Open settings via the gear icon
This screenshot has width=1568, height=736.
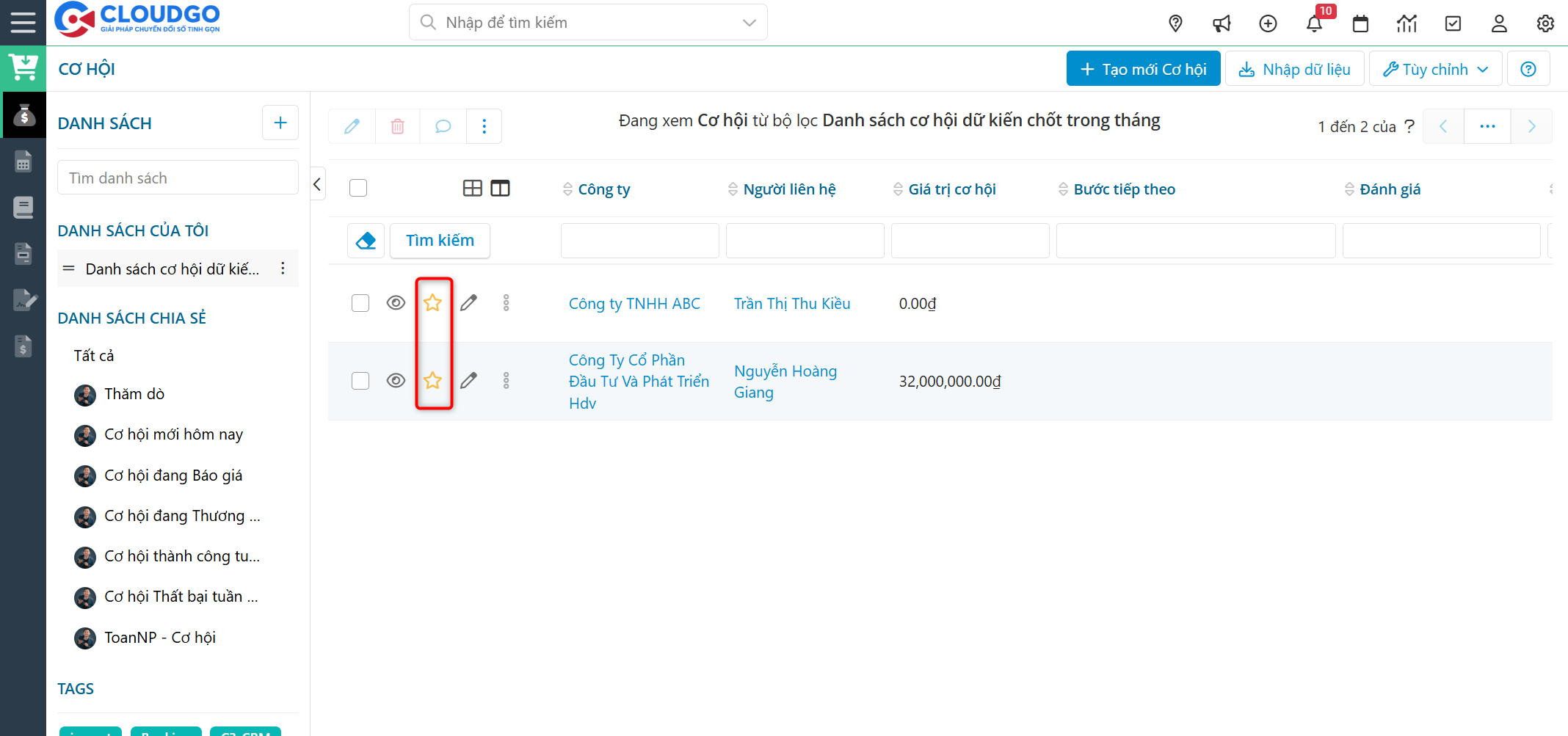[1545, 23]
